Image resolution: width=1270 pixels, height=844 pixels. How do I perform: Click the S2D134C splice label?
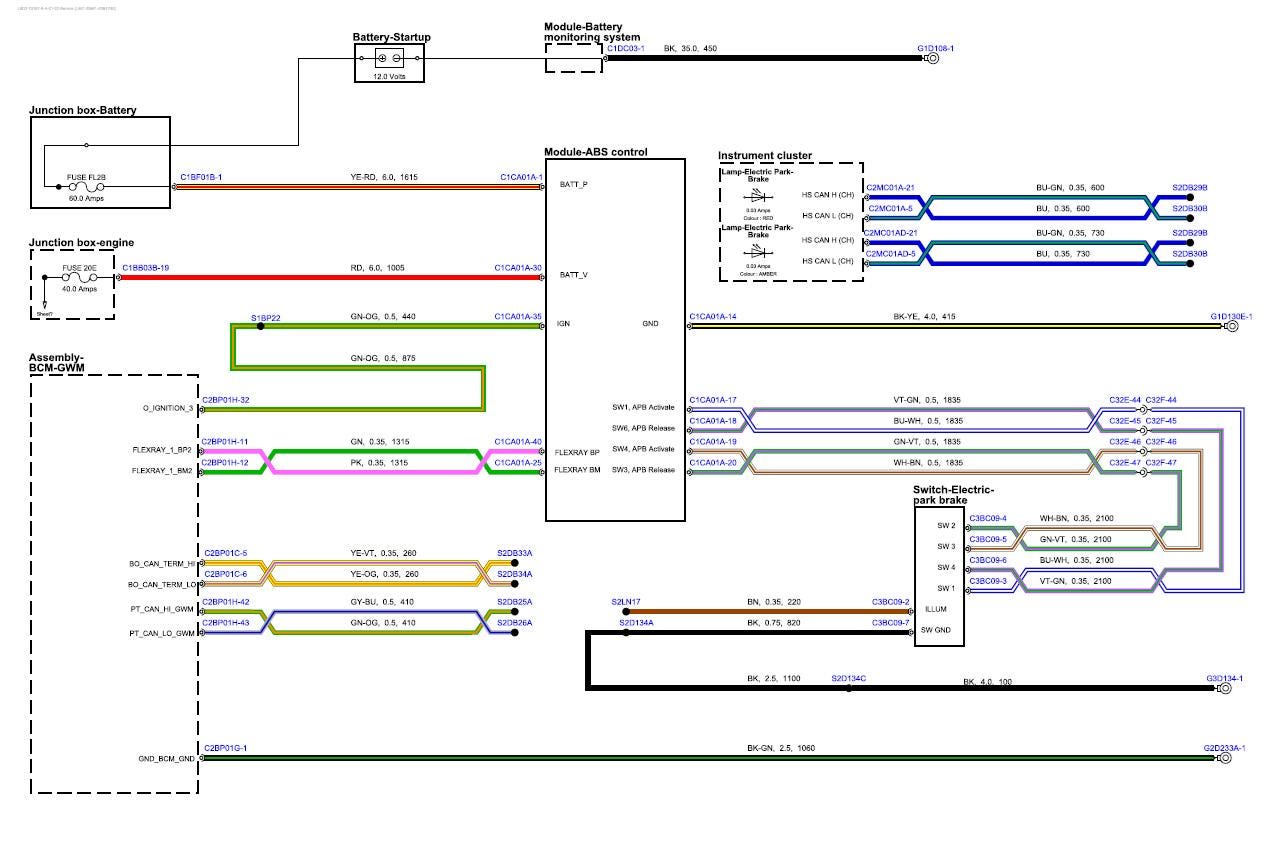click(848, 679)
